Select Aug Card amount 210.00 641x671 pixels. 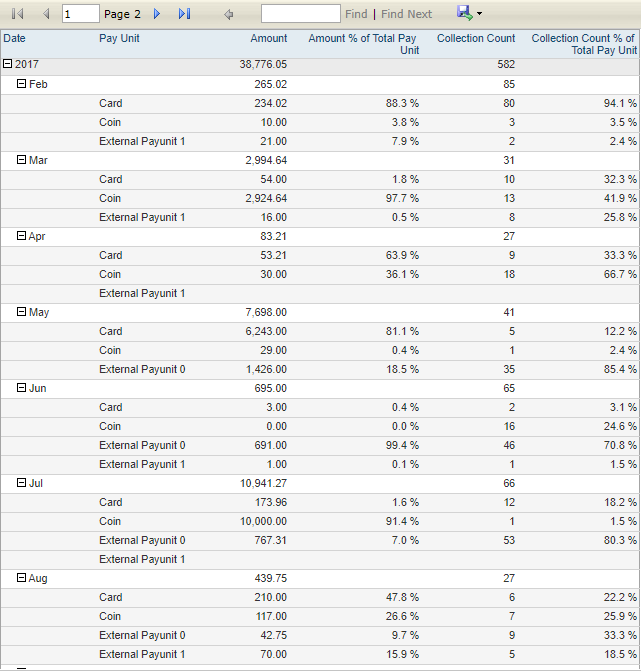270,597
